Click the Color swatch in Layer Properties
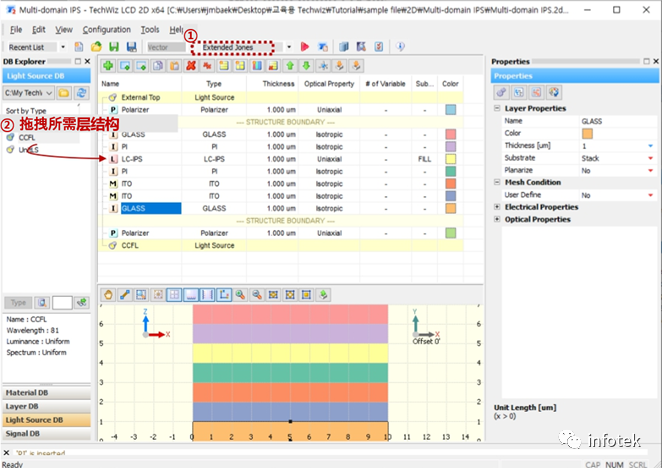 [587, 133]
